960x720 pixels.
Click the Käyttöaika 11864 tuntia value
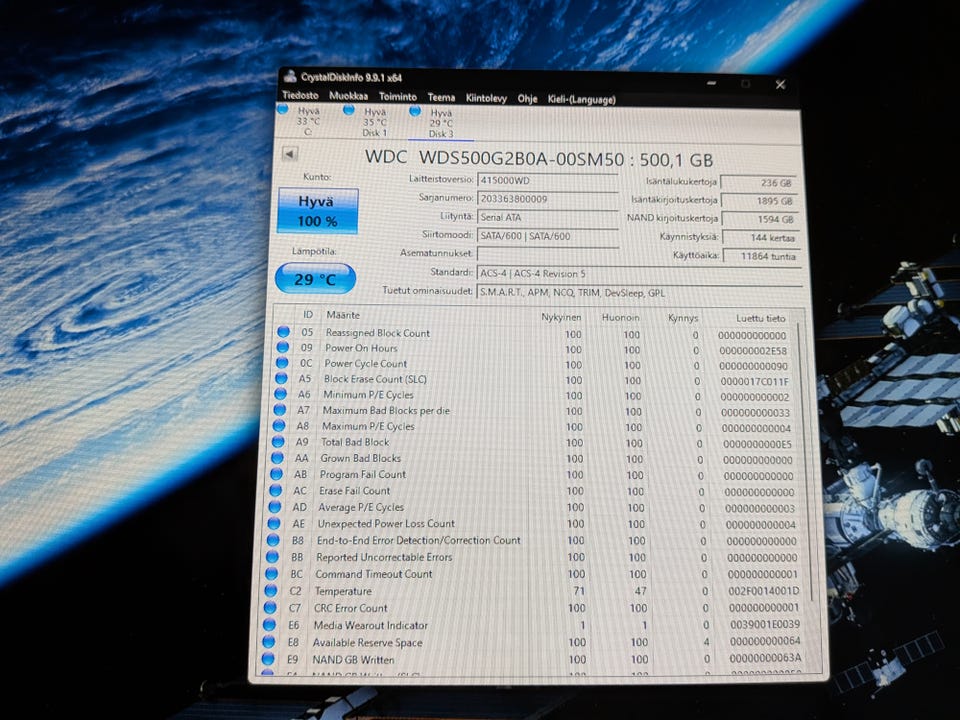pyautogui.click(x=761, y=256)
